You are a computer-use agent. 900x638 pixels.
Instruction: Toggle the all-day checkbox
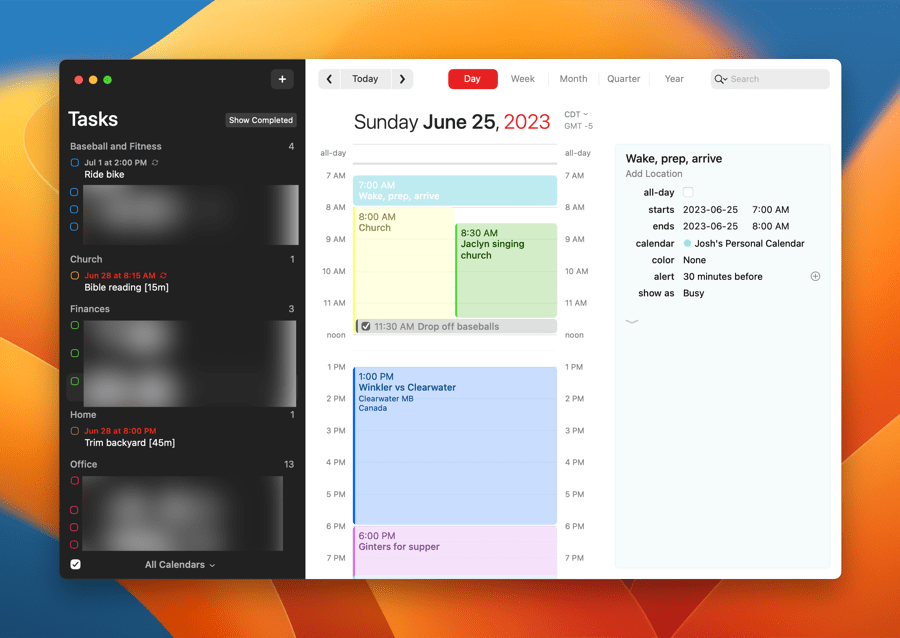pyautogui.click(x=688, y=192)
